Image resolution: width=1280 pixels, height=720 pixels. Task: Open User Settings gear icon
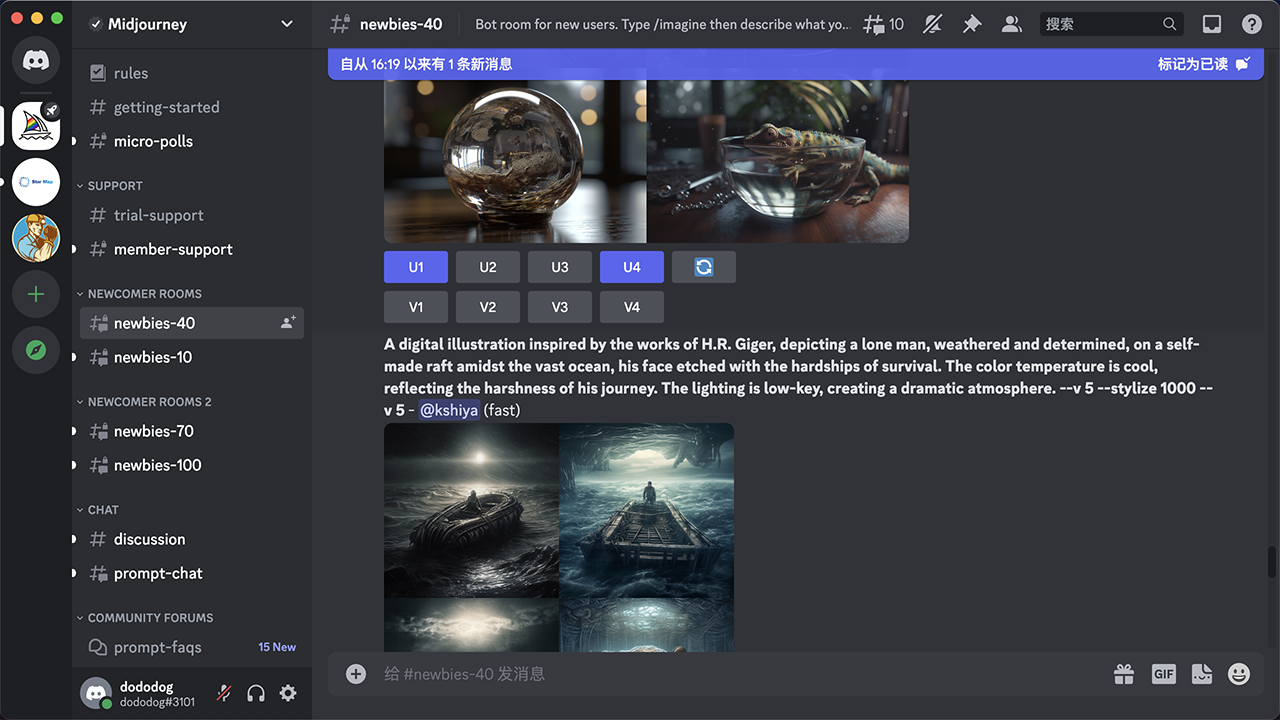(x=288, y=693)
